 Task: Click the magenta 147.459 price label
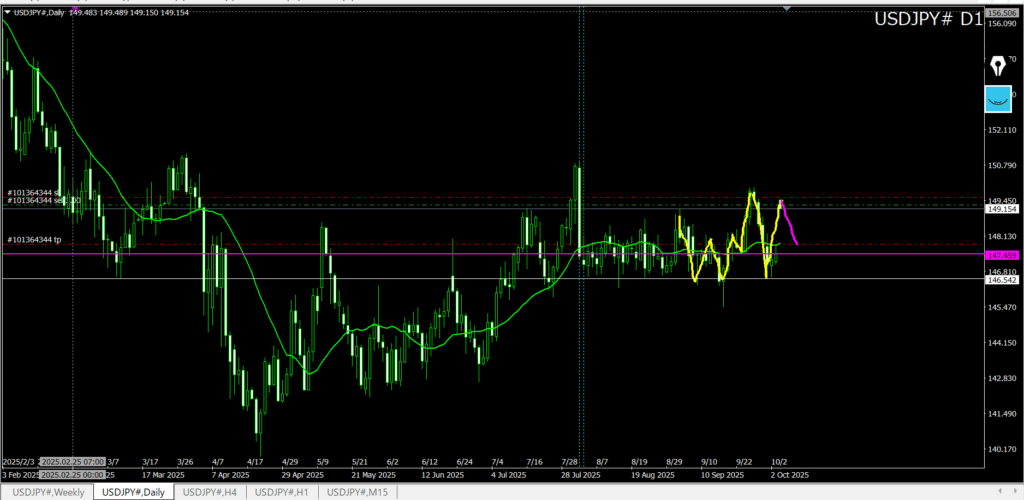tap(1001, 256)
